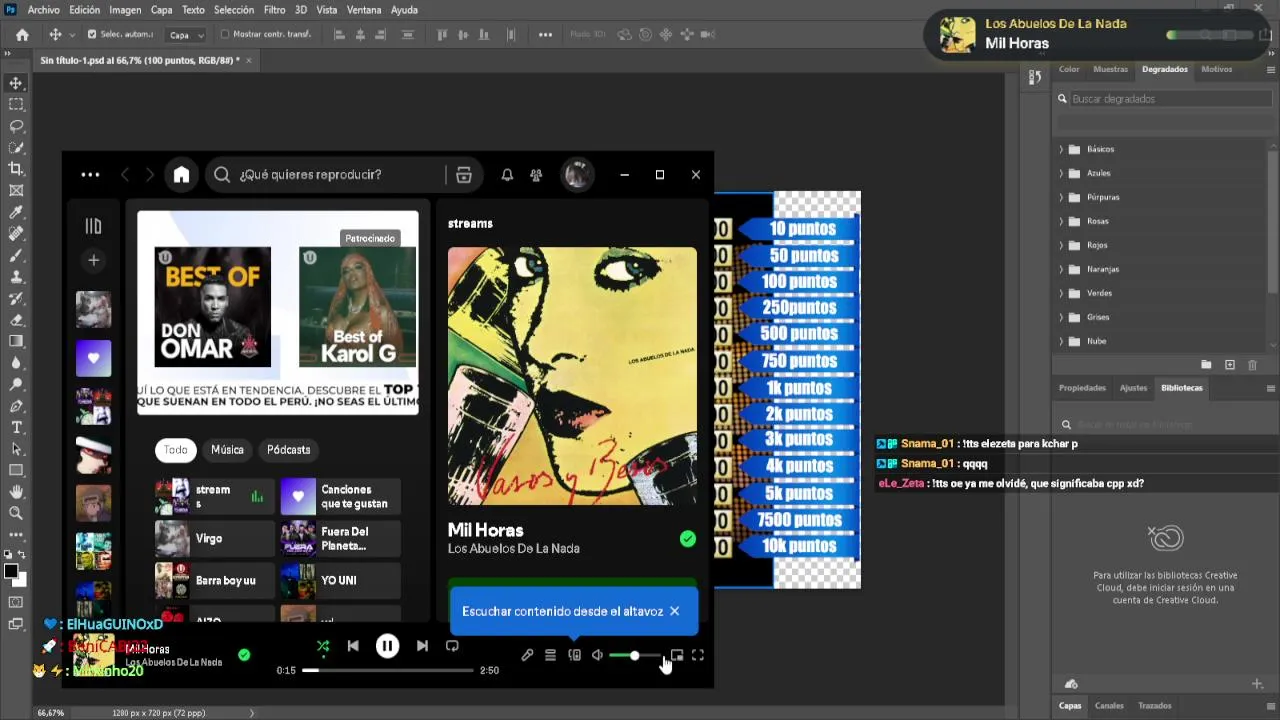Select Spotify Música filter chip
This screenshot has width=1280, height=720.
(227, 450)
